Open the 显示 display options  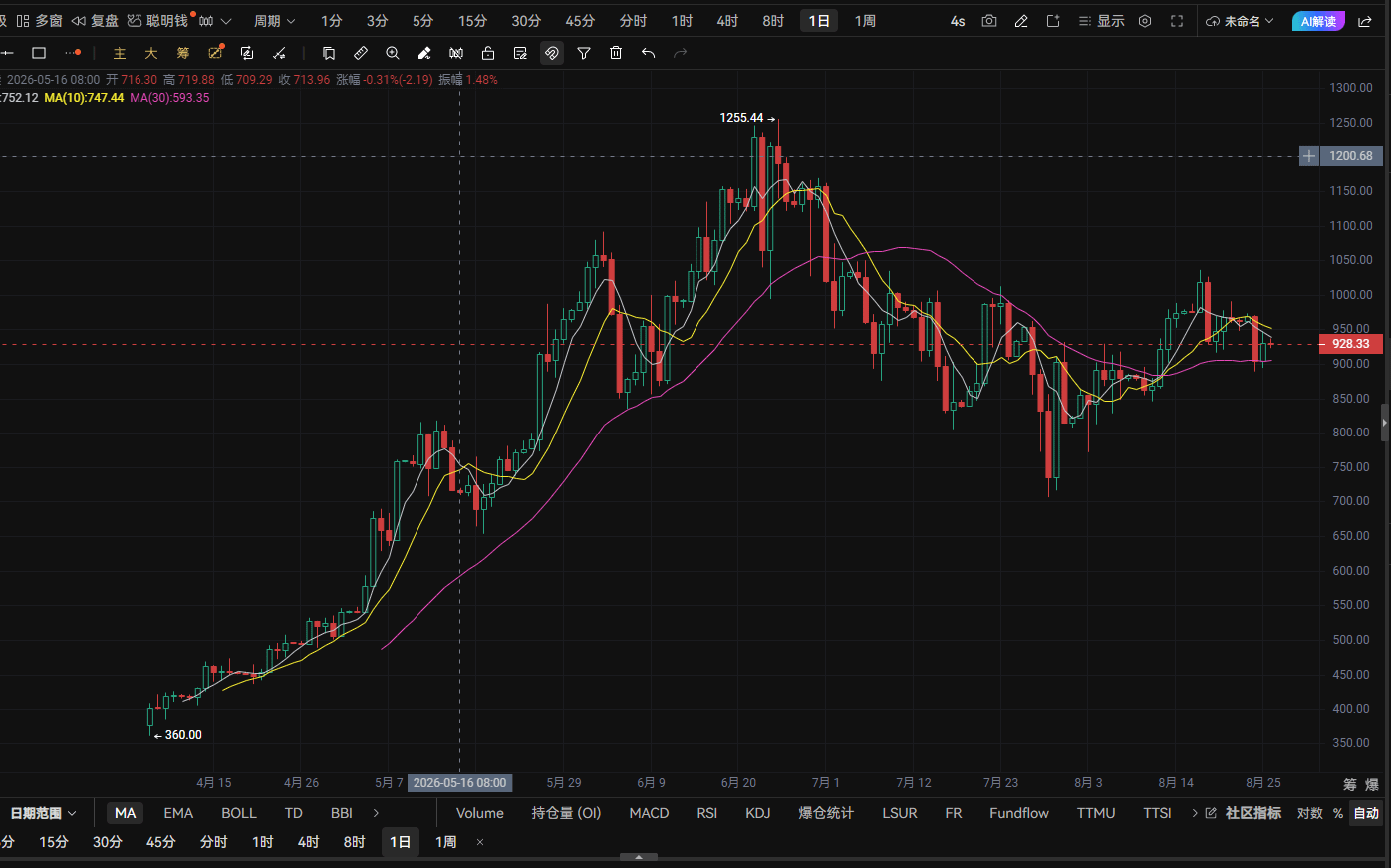coord(1102,21)
